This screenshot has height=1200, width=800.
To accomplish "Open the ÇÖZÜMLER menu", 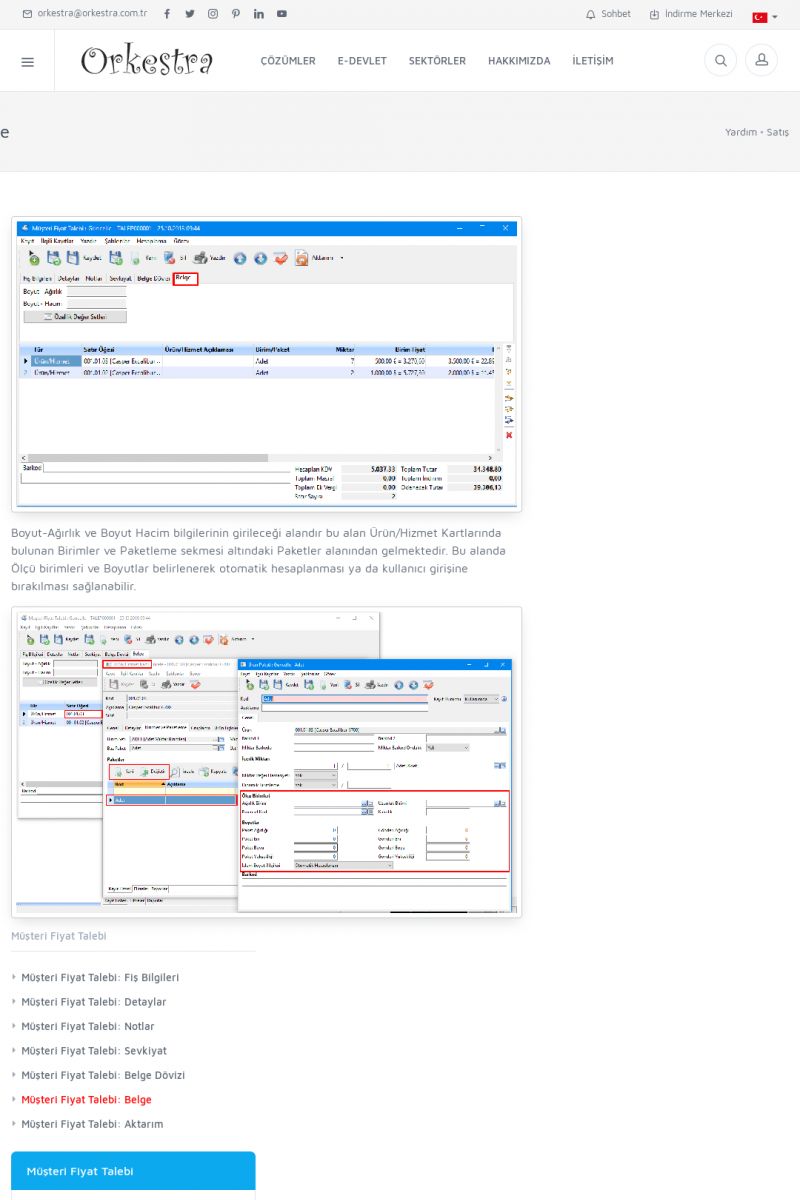I will coord(288,61).
